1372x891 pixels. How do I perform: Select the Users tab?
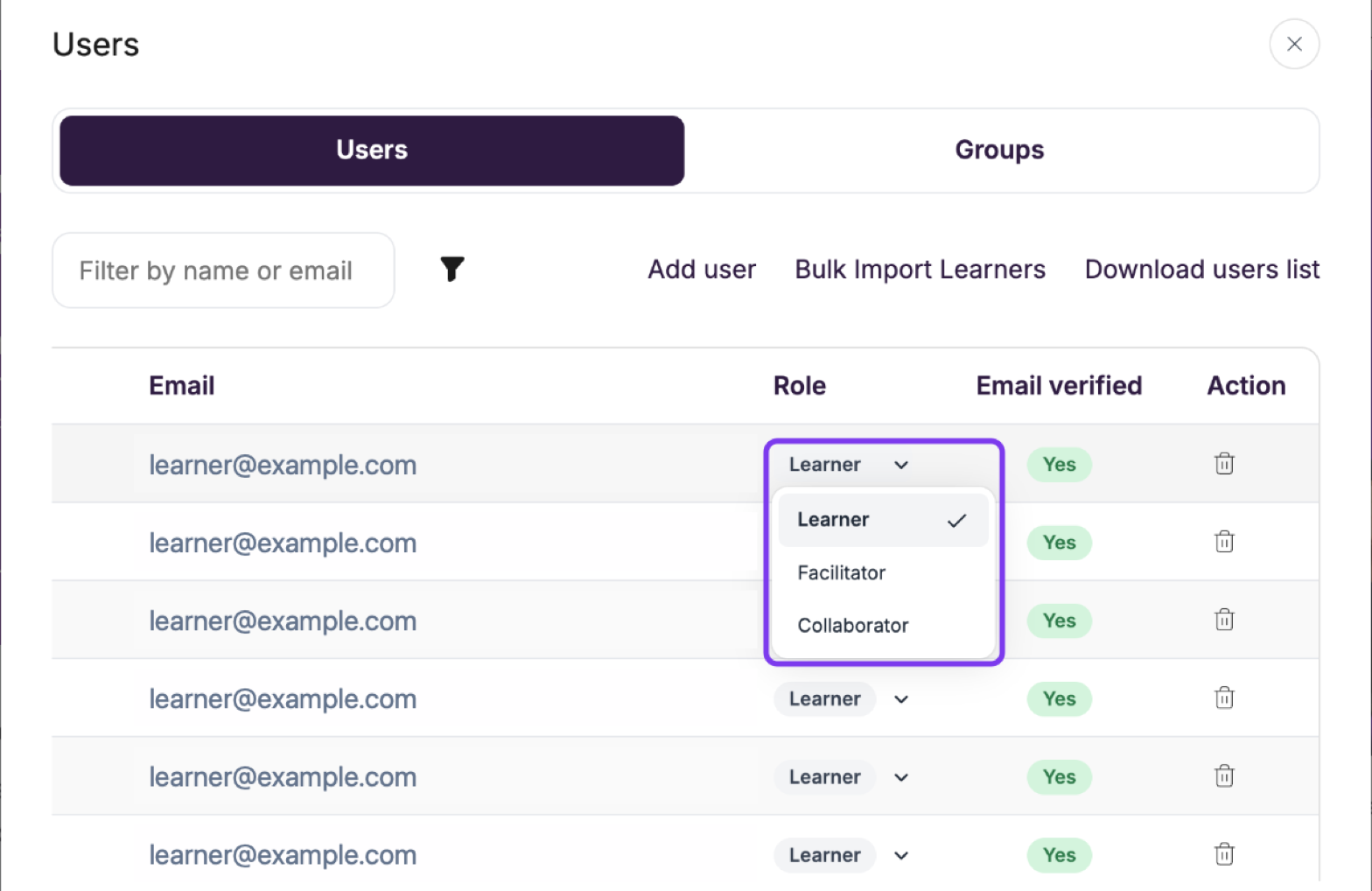pos(372,150)
